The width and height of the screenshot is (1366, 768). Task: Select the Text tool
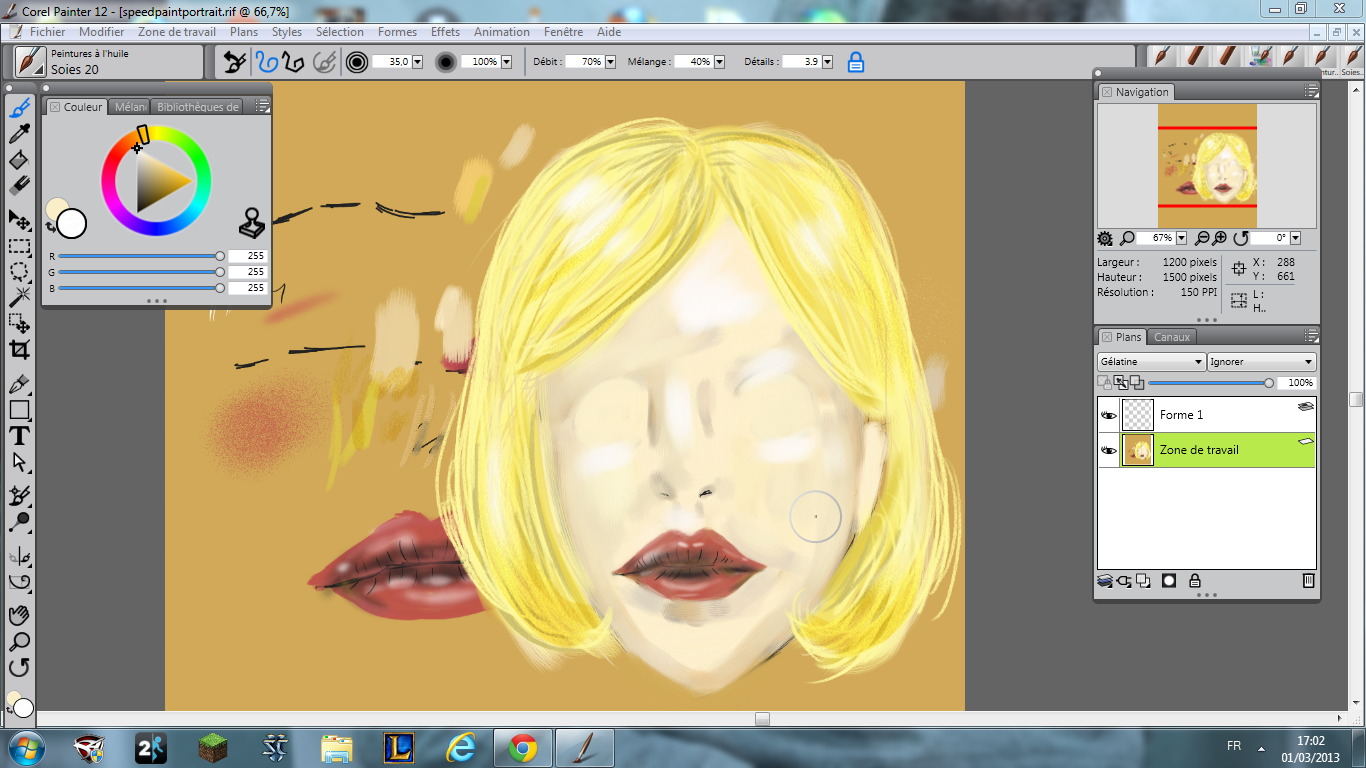tap(19, 436)
